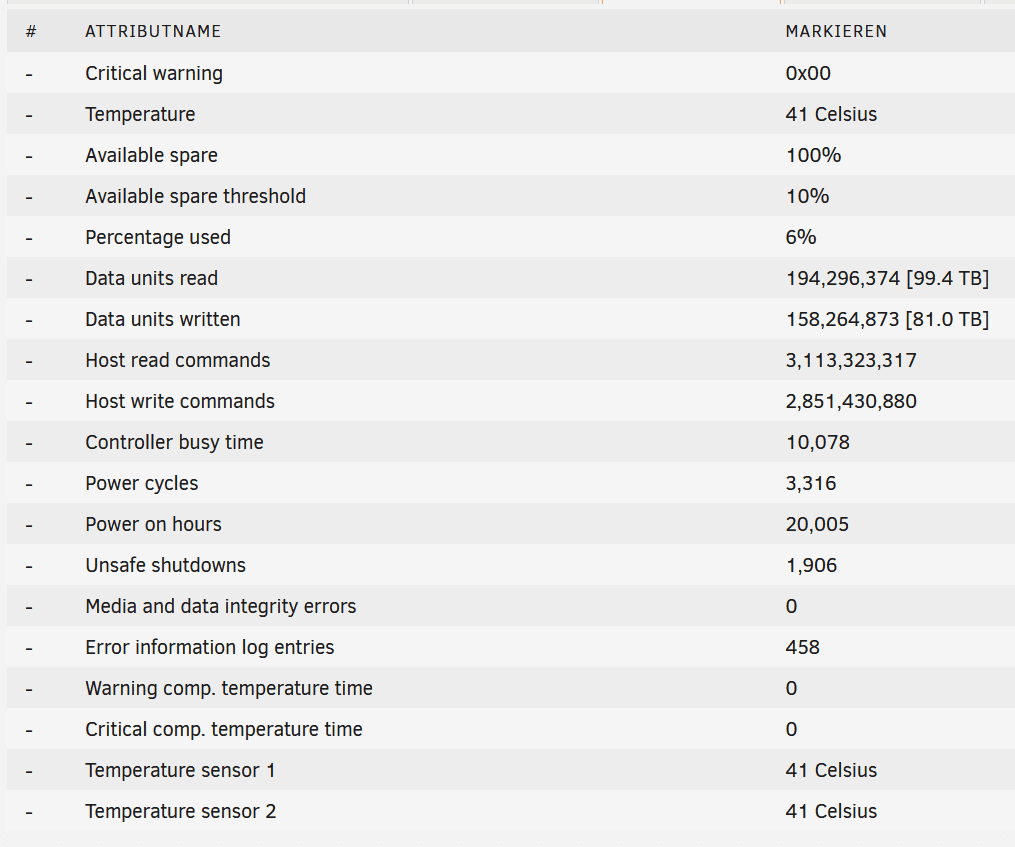1015x847 pixels.
Task: Select the Temperature attribute label
Action: 140,114
